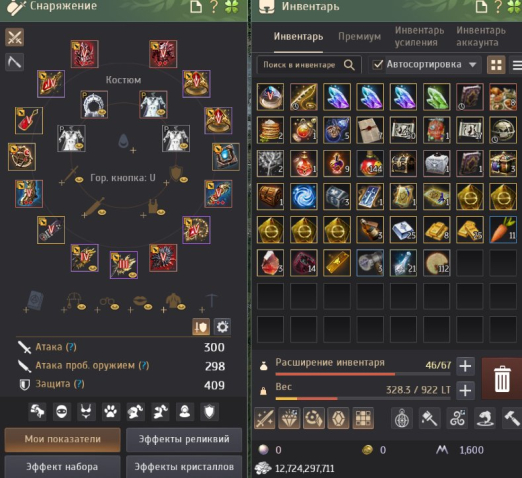
Task: Click the carrot item in inventory
Action: pos(503,229)
